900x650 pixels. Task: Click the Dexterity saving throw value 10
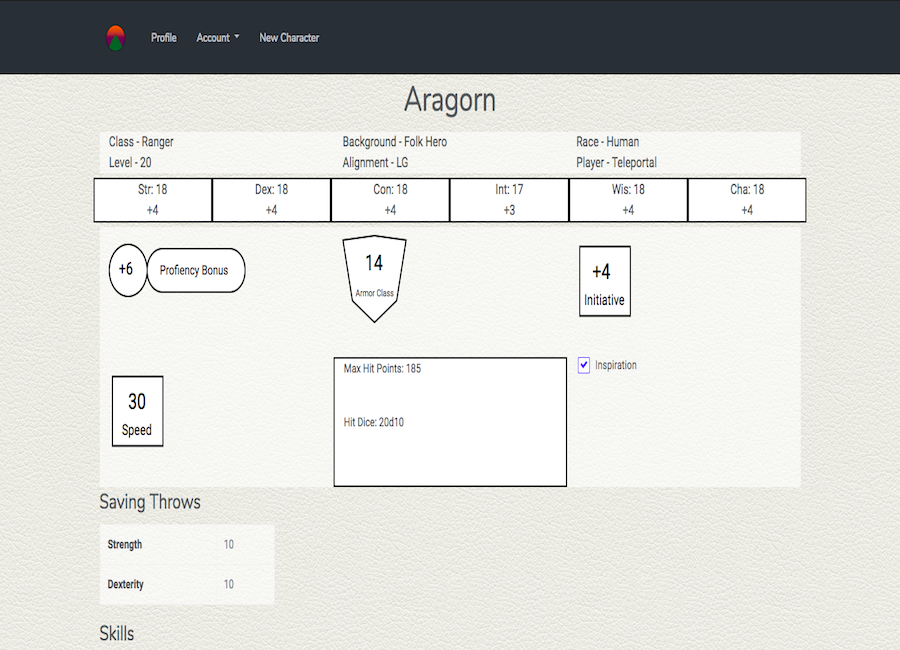[x=228, y=585]
